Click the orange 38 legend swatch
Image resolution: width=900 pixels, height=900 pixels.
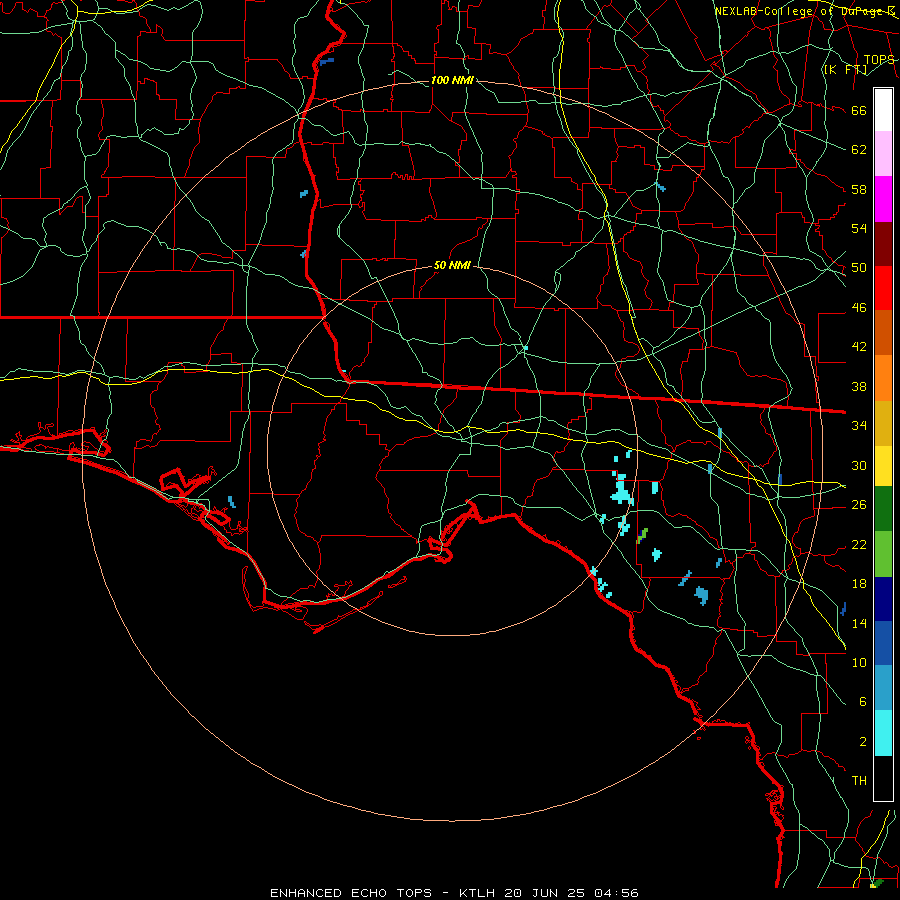pyautogui.click(x=883, y=378)
